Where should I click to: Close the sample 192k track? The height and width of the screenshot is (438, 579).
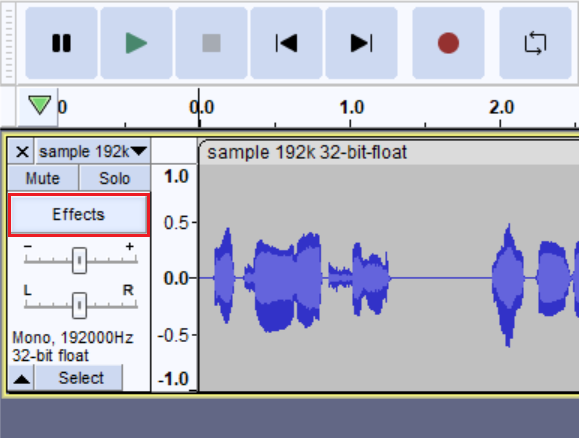(x=22, y=151)
